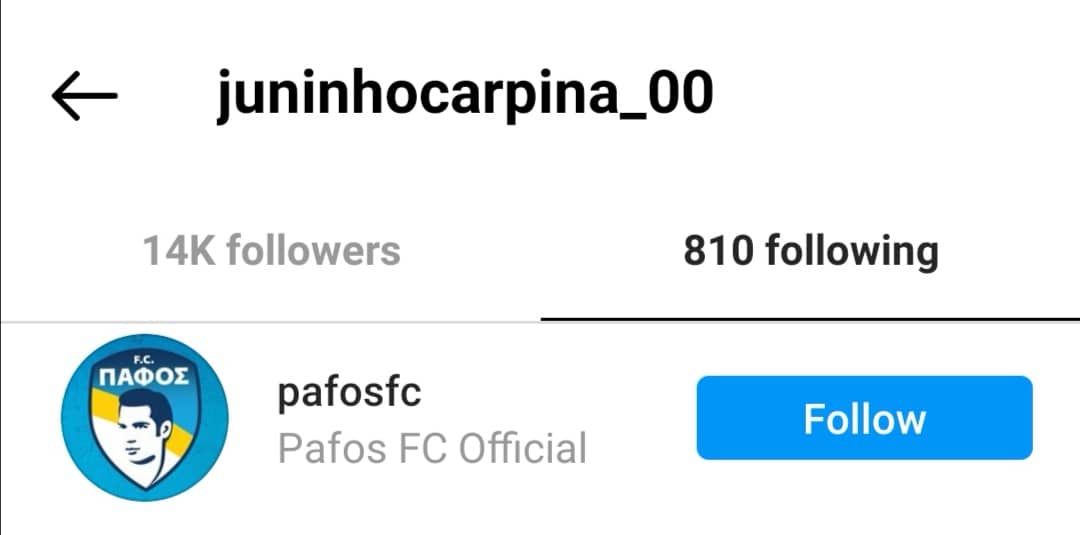Select the pafosfc list row

tap(540, 418)
